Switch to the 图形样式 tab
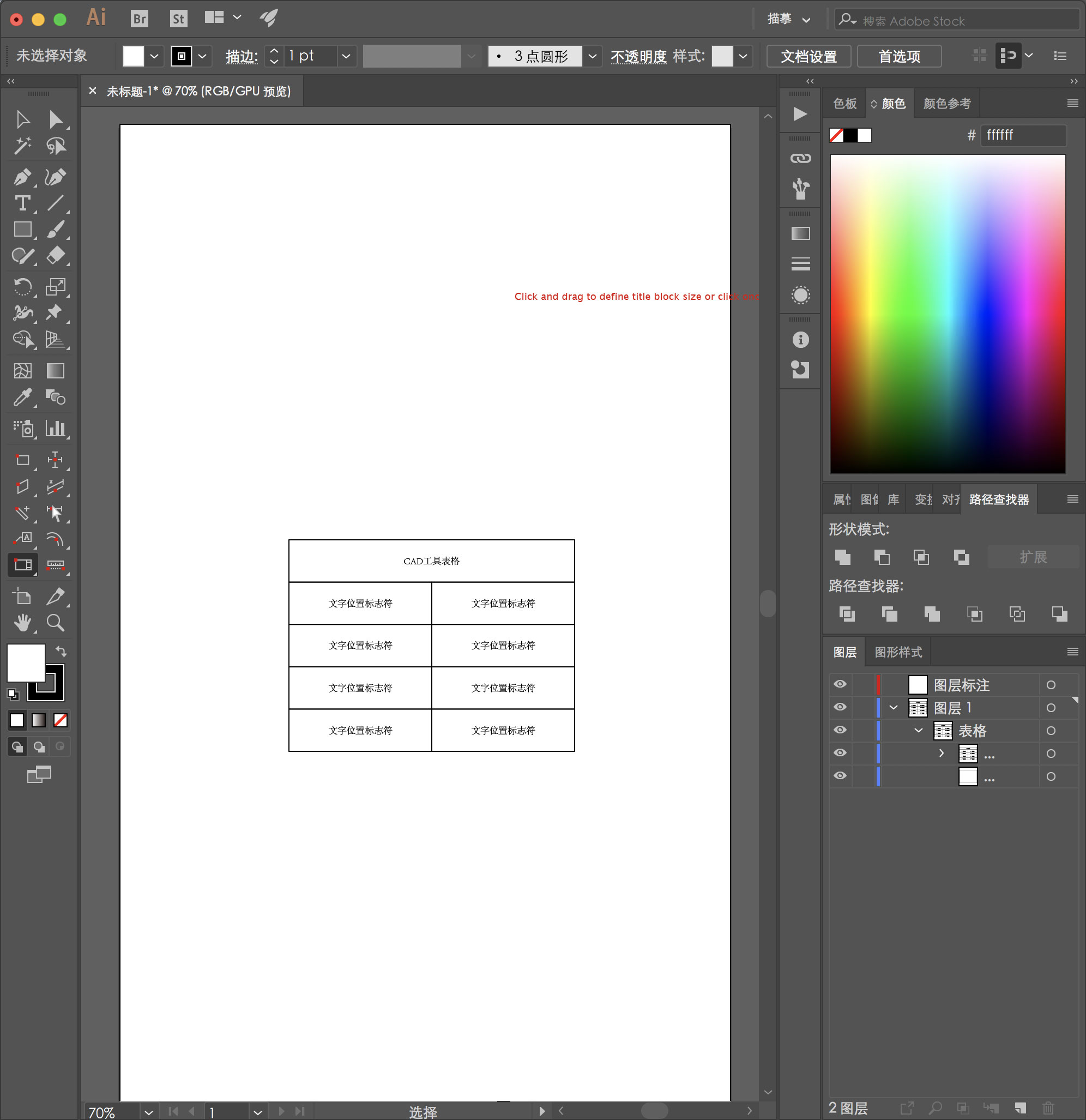 (x=898, y=652)
